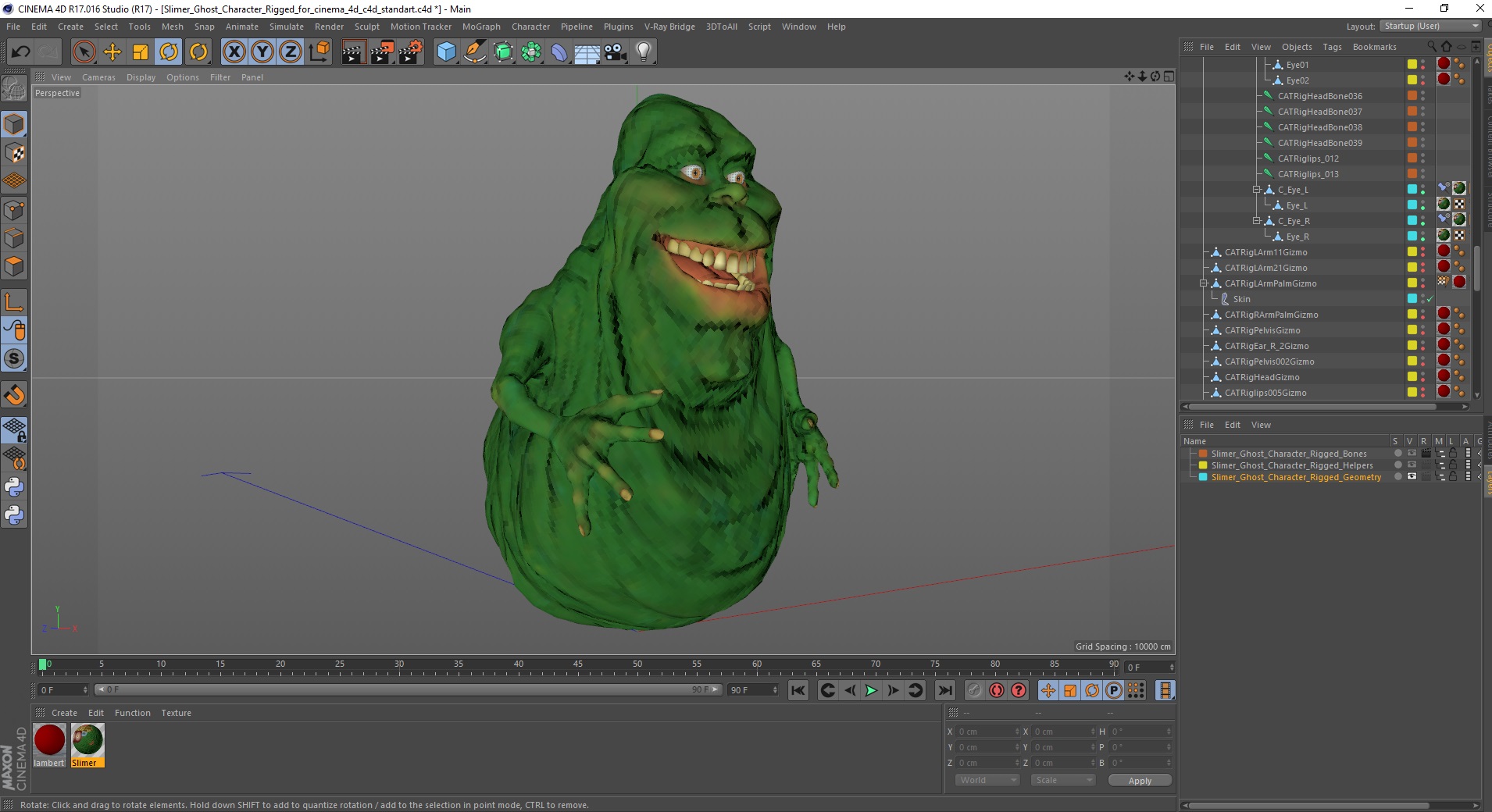Click the lambert red material swatch
The width and height of the screenshot is (1492, 812).
coord(49,740)
